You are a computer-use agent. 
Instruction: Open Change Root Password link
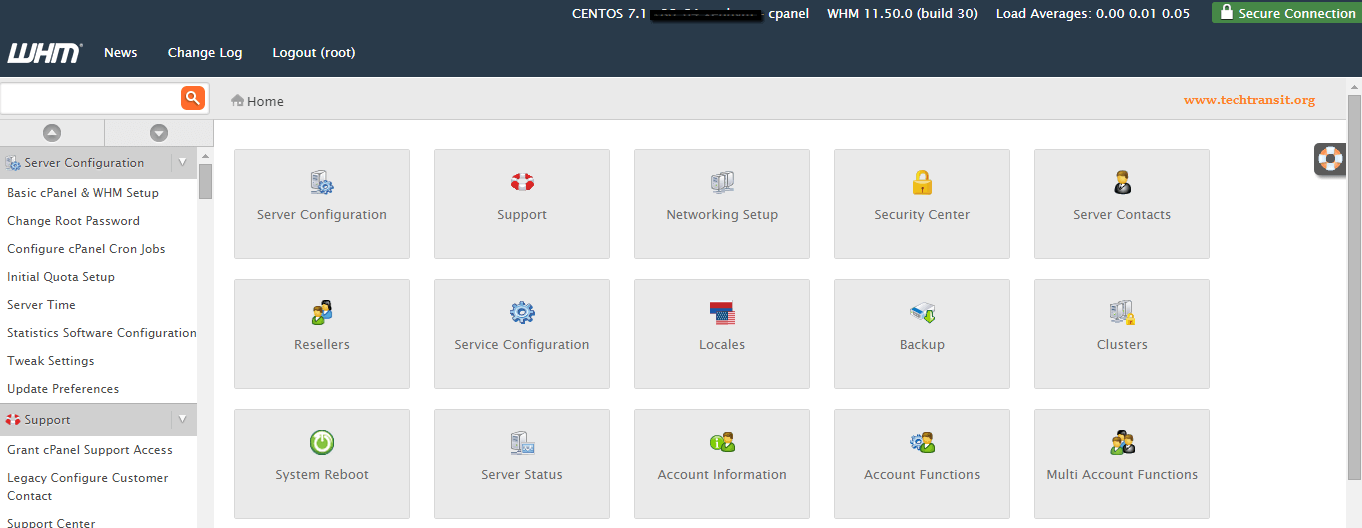click(73, 221)
